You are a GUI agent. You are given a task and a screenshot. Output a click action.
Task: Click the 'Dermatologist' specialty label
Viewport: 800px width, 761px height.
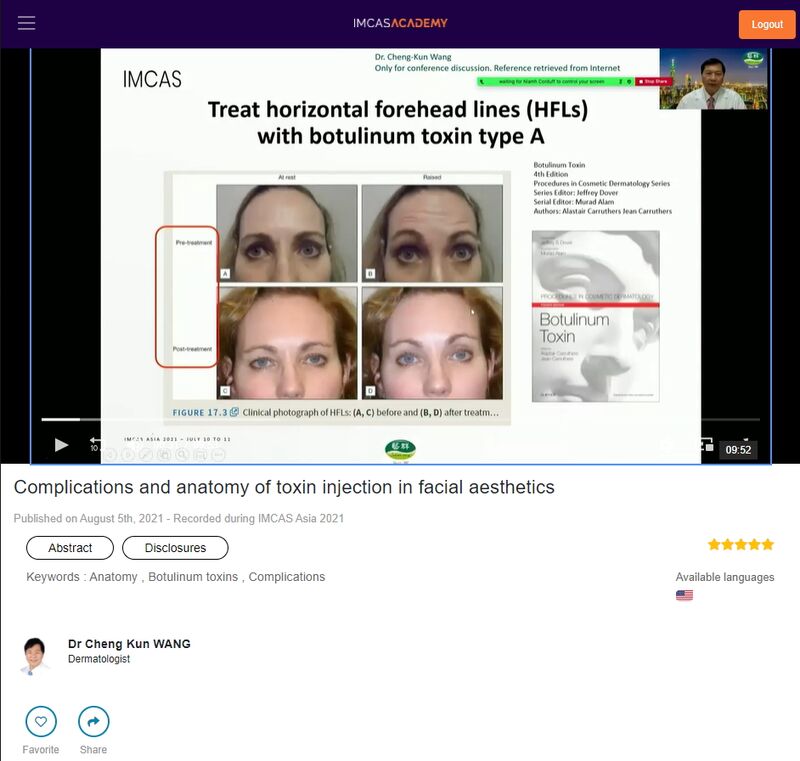[x=99, y=659]
